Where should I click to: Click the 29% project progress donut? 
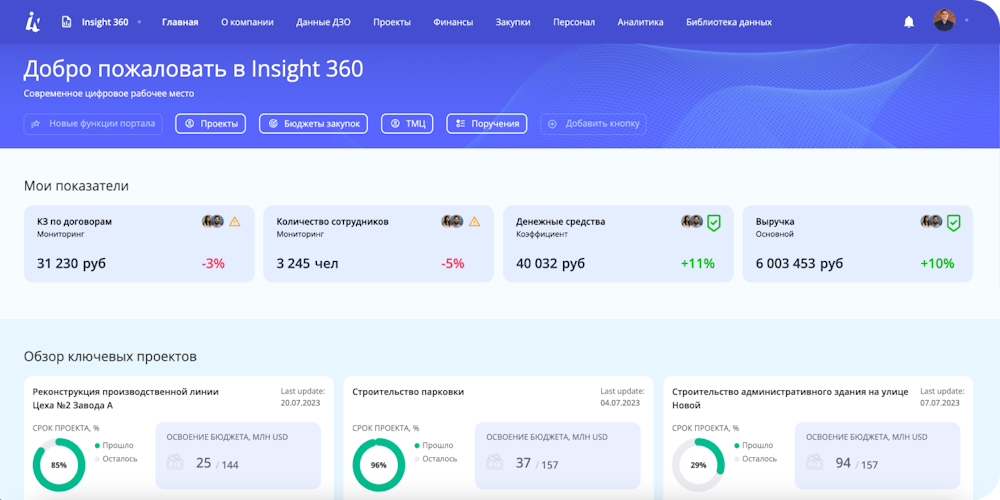coord(698,464)
